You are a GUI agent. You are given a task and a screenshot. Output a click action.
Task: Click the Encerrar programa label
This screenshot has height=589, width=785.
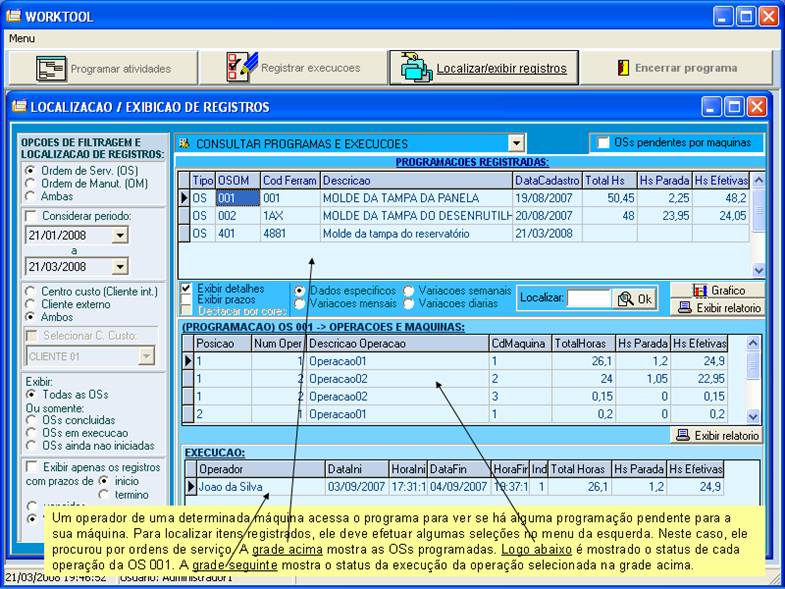click(685, 68)
